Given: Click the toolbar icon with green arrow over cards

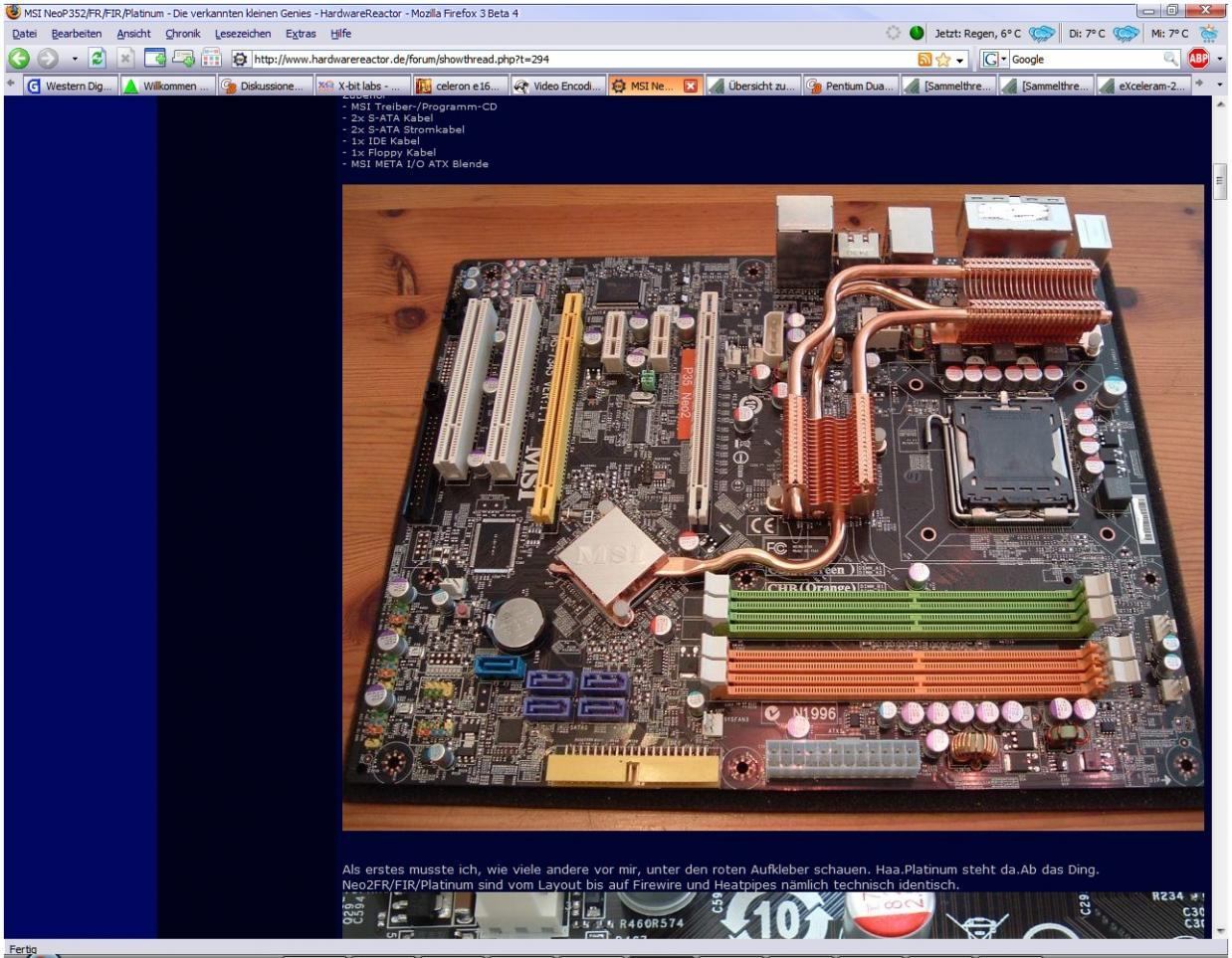Looking at the screenshot, I should [x=184, y=60].
